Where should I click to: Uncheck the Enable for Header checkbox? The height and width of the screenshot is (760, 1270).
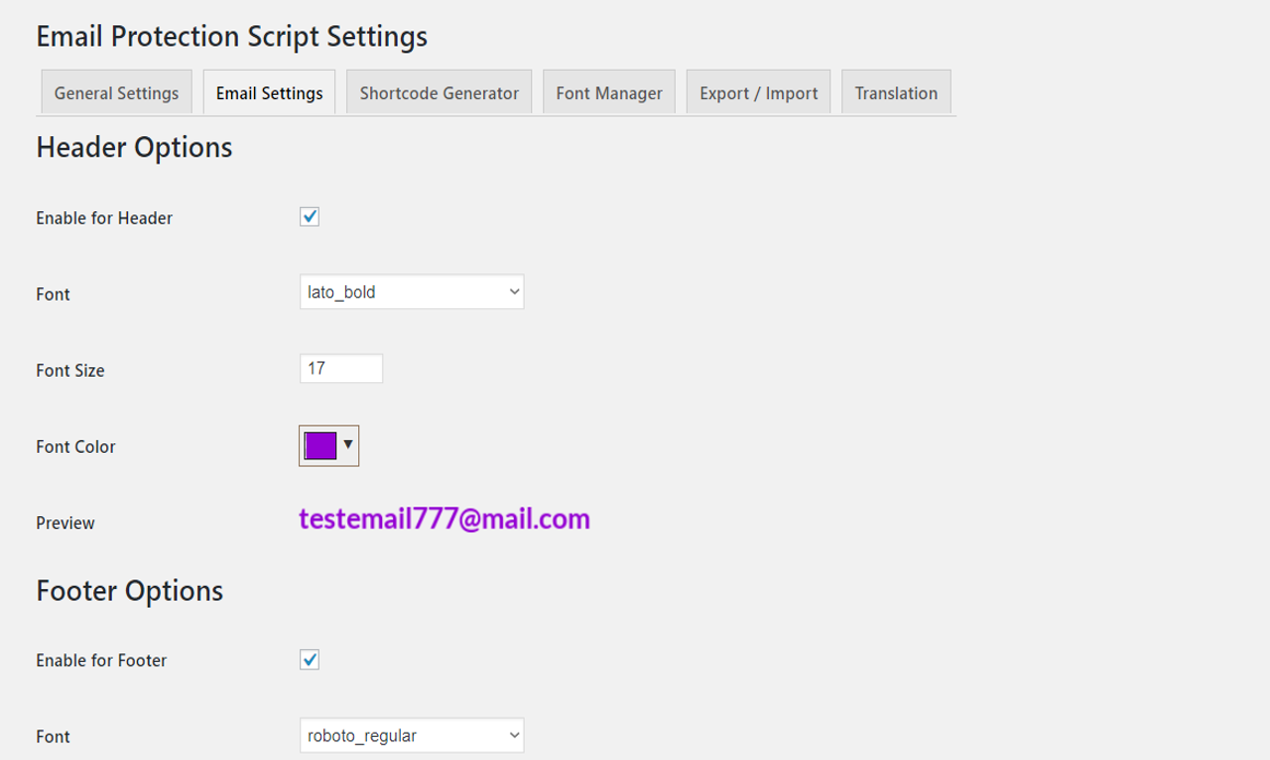(309, 216)
